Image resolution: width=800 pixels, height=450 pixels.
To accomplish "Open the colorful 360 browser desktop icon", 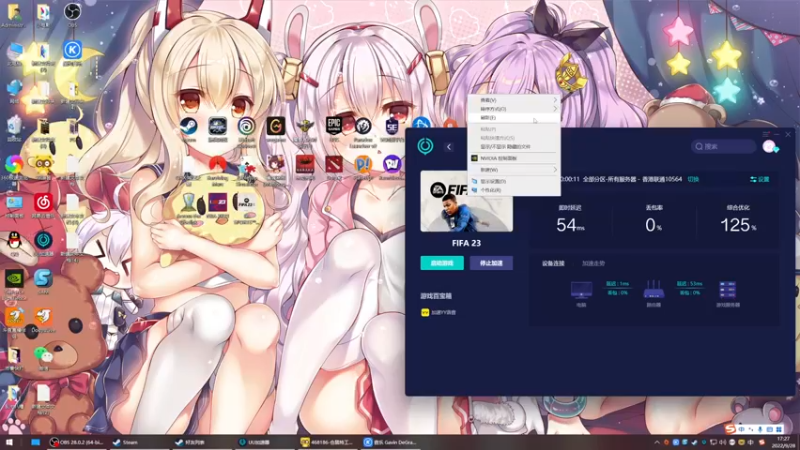I will [14, 164].
